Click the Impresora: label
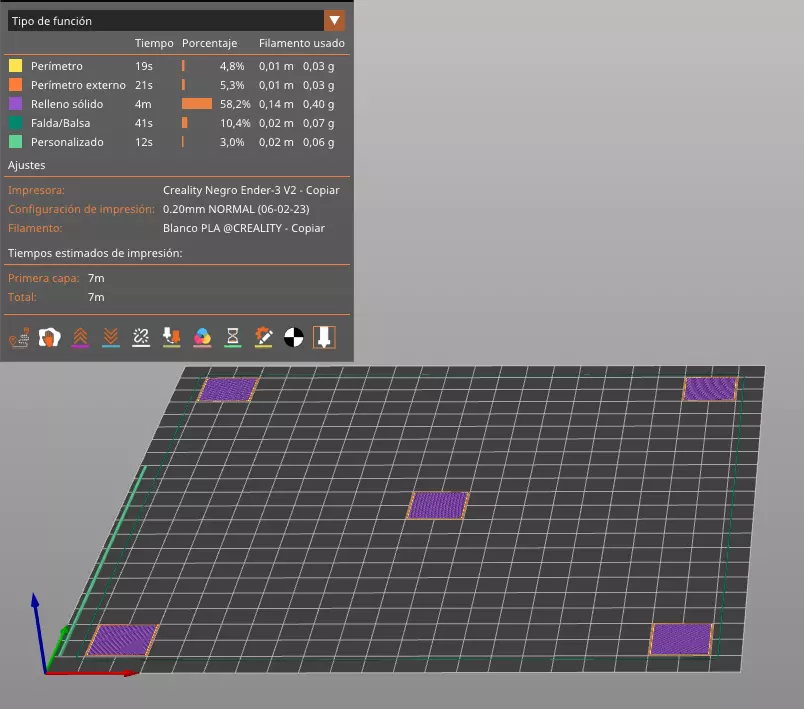804x709 pixels. pyautogui.click(x=36, y=190)
